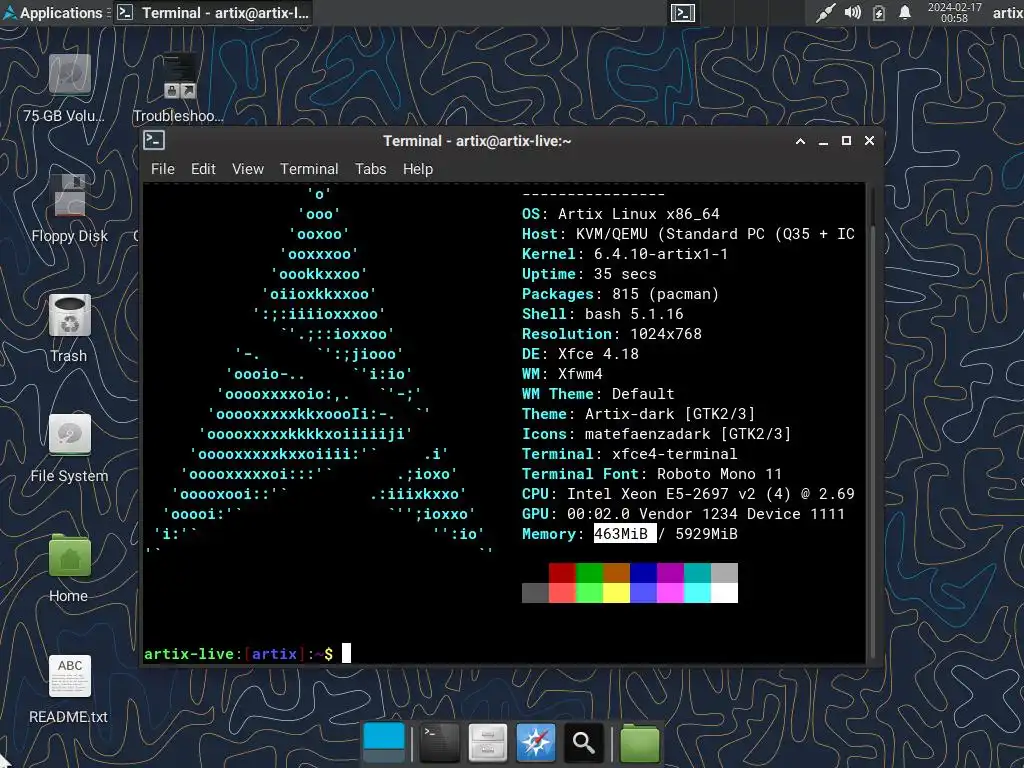The width and height of the screenshot is (1024, 768).
Task: Click the clock showing 2024-02-17 00:58
Action: 954,12
